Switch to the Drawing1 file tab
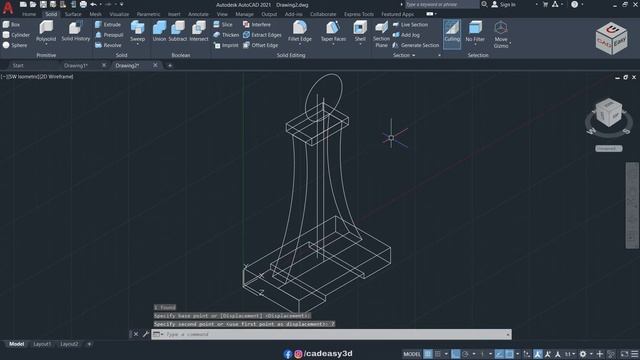The width and height of the screenshot is (640, 360). (x=76, y=65)
